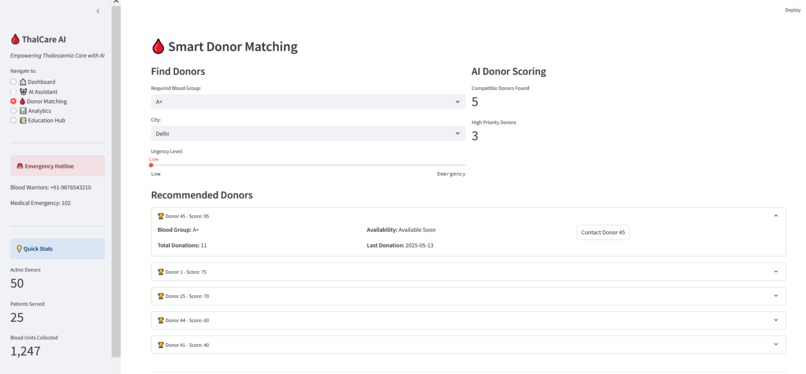Click the Blood Group: A+ detail text
The width and height of the screenshot is (806, 374).
pos(178,230)
